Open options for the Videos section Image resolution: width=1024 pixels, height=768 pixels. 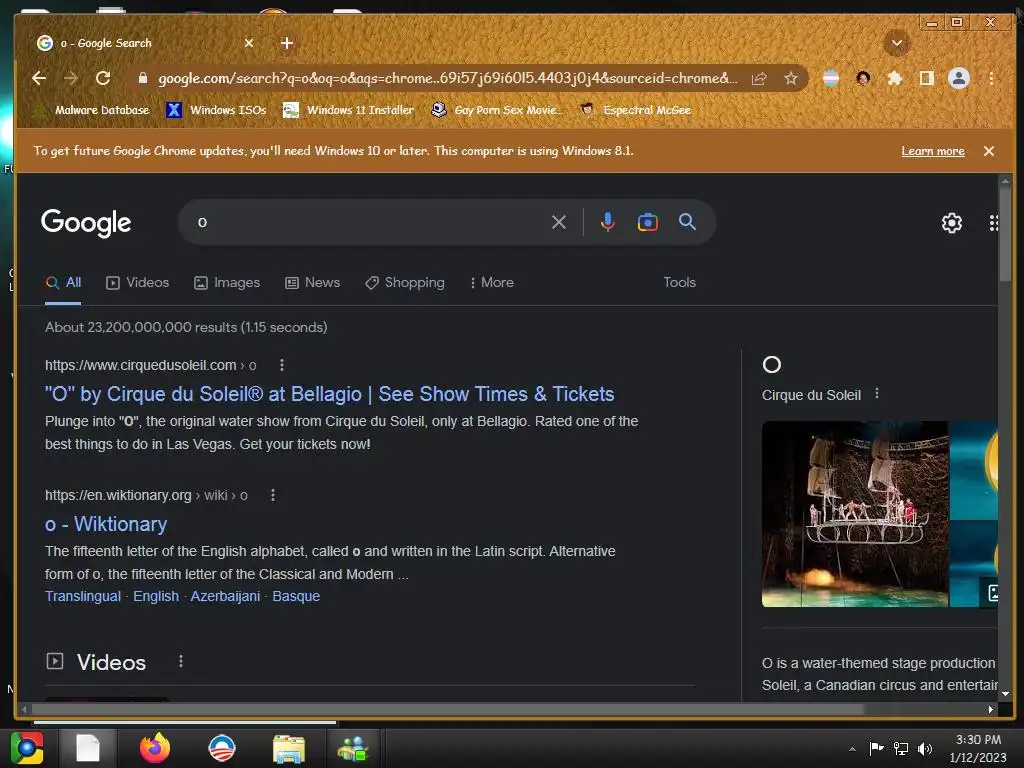181,662
